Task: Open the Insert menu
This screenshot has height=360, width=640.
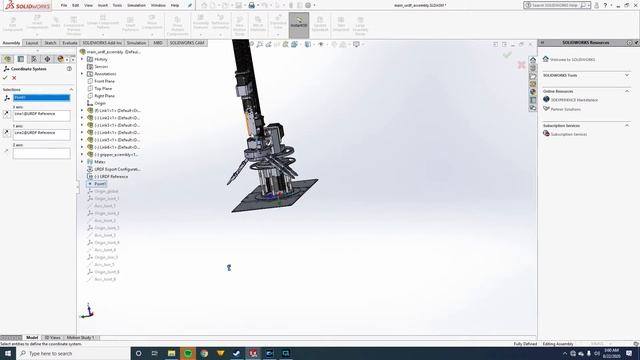Action: [103, 6]
